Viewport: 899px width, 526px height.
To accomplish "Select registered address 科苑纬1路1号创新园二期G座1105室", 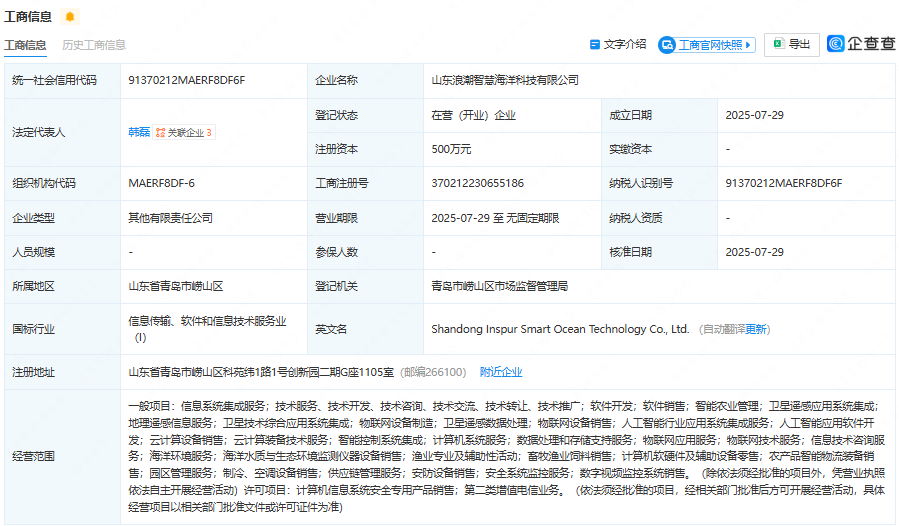I will click(x=308, y=372).
